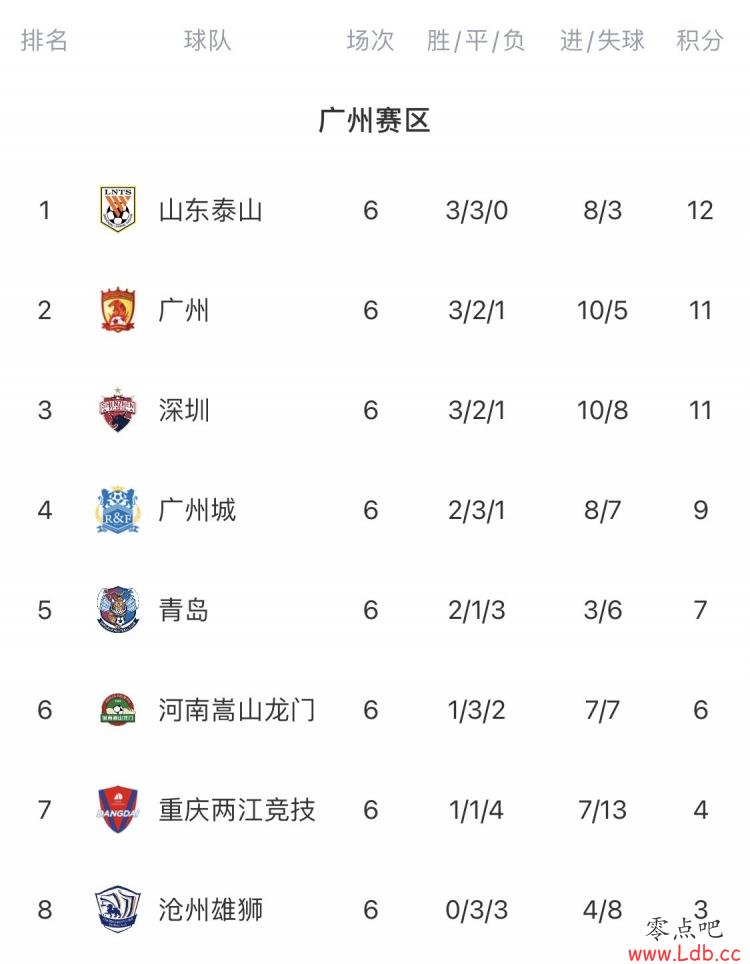Select the Chongqing Liangjiang Dangdai crest
This screenshot has width=750, height=964.
tap(117, 810)
